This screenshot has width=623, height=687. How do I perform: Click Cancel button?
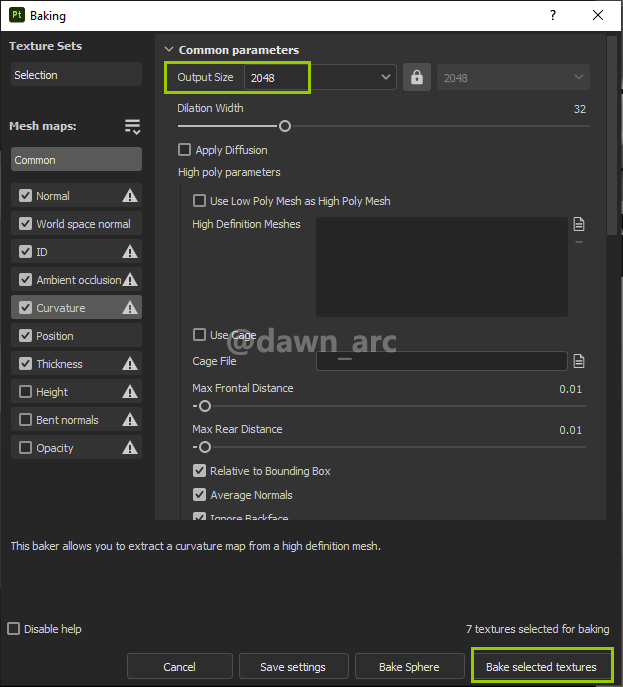point(180,666)
